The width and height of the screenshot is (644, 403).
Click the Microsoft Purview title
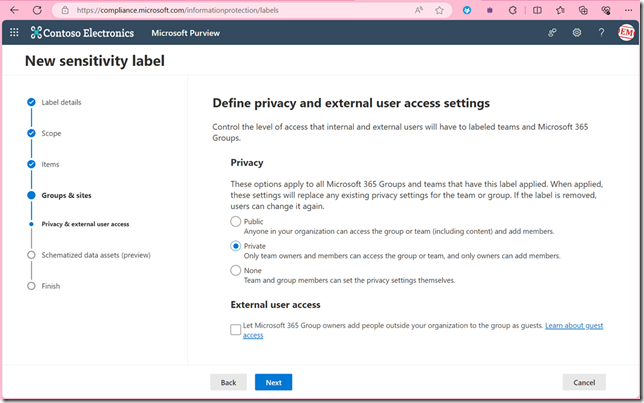click(x=186, y=33)
